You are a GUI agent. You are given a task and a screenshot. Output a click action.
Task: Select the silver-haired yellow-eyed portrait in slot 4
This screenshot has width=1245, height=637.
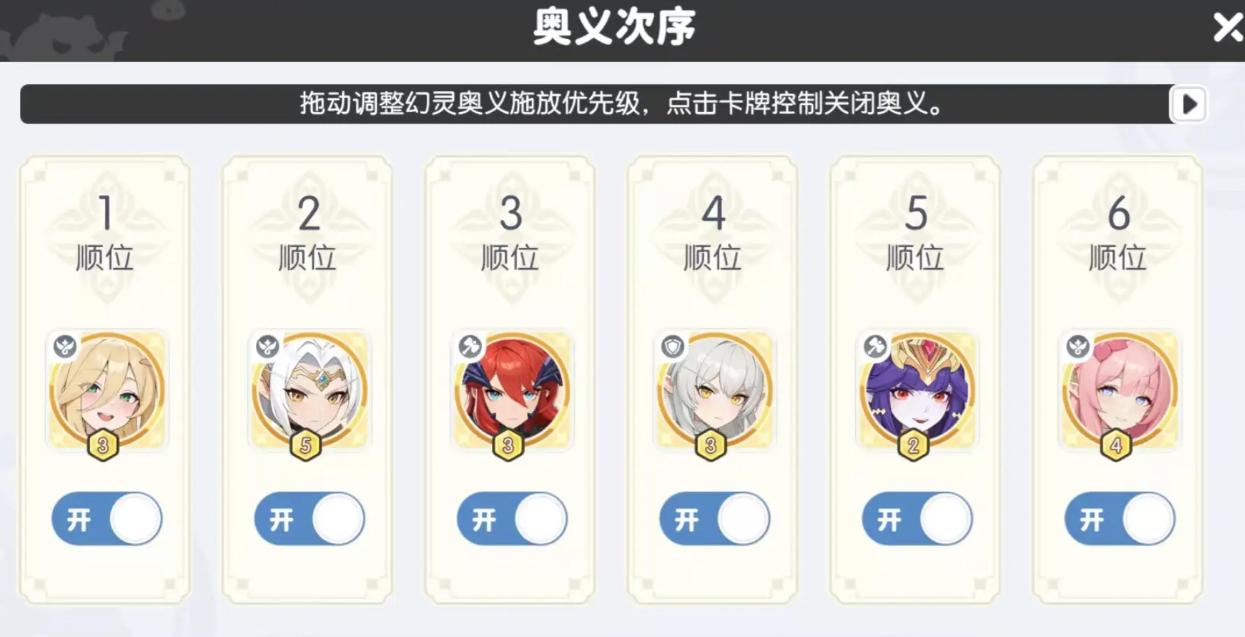[x=714, y=390]
